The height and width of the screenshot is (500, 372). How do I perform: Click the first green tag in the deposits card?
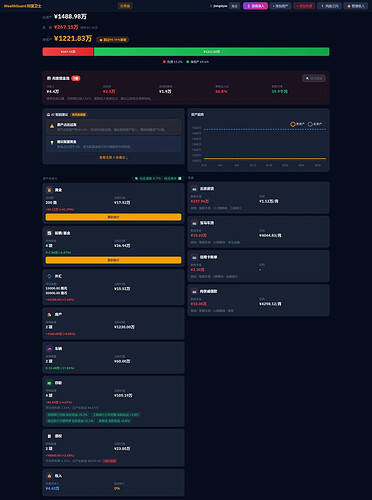point(67,415)
